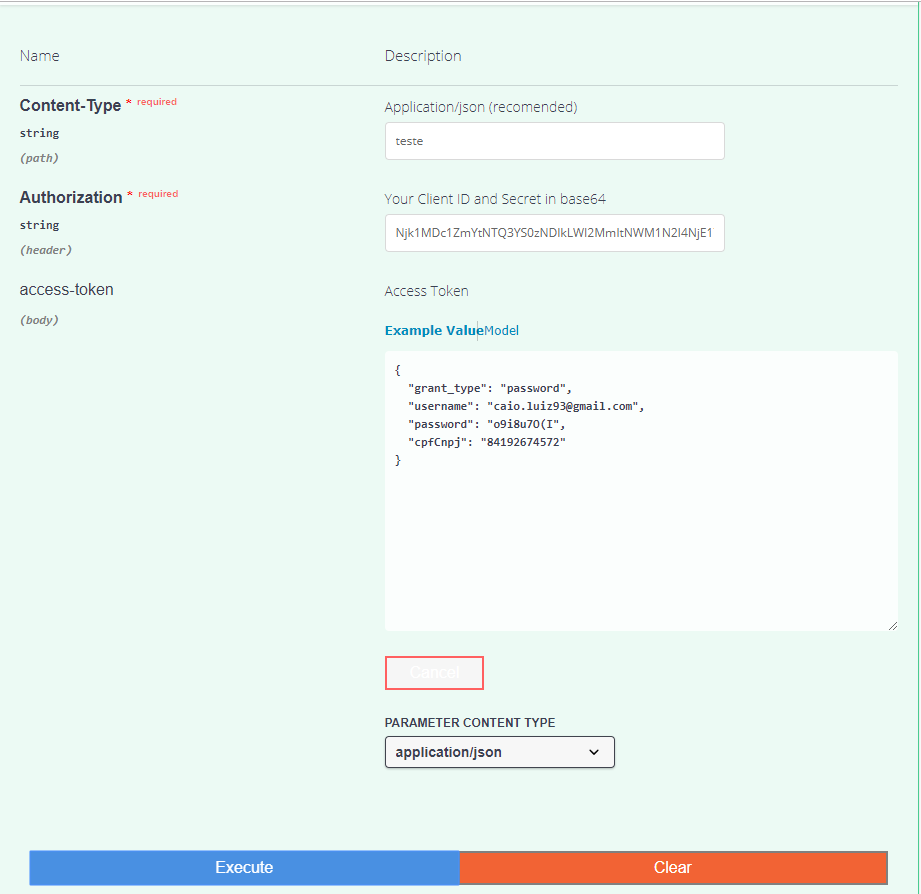
Task: Click the Authorization base64 credentials field
Action: [554, 232]
